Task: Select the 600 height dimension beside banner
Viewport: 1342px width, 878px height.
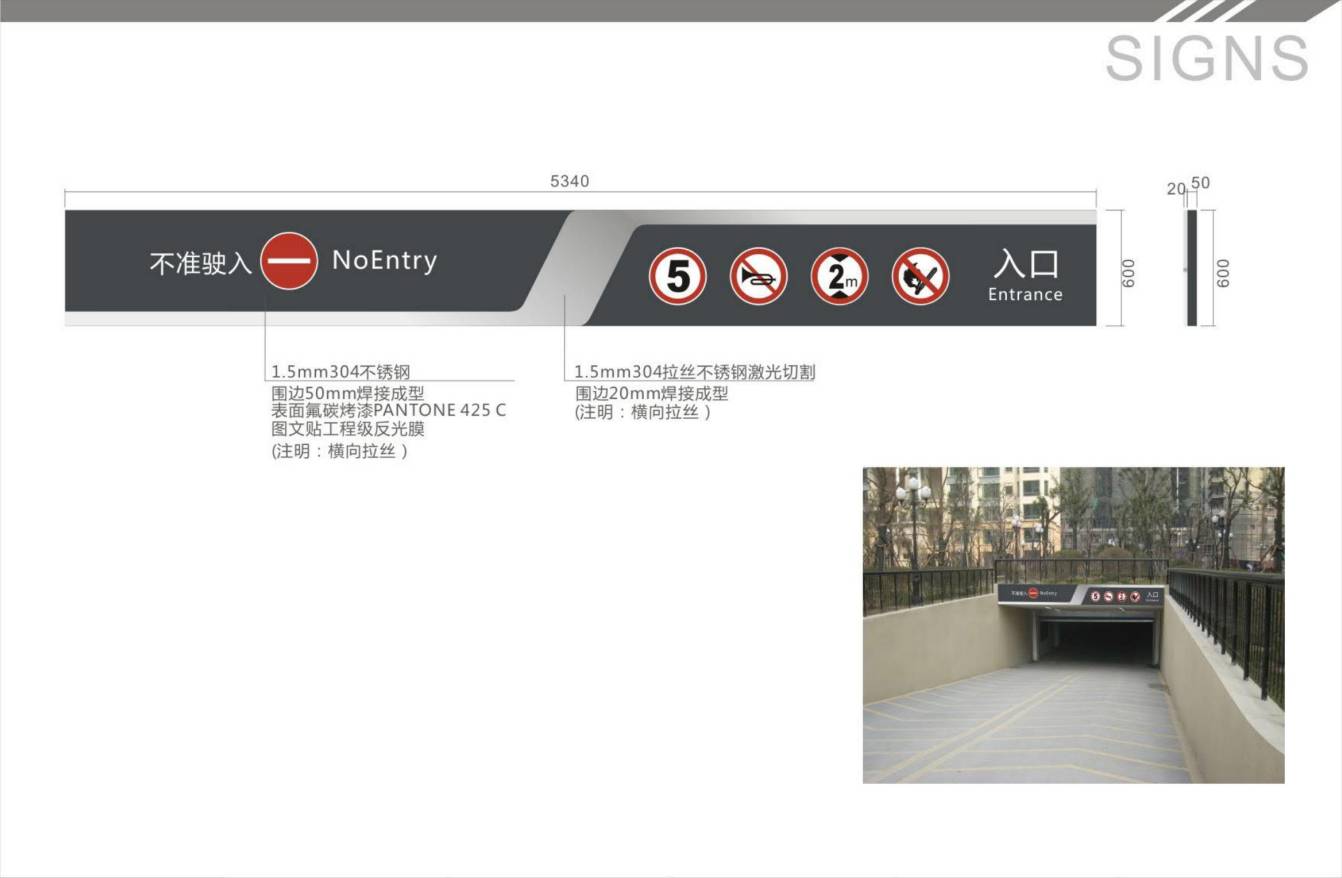Action: coord(1128,272)
